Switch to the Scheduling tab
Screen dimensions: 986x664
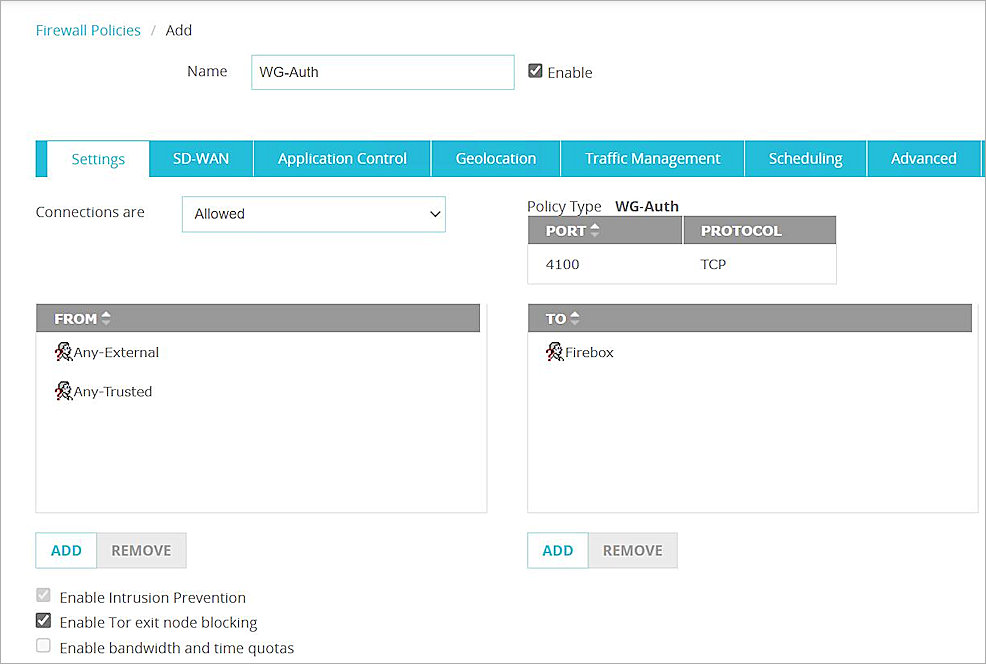[804, 158]
